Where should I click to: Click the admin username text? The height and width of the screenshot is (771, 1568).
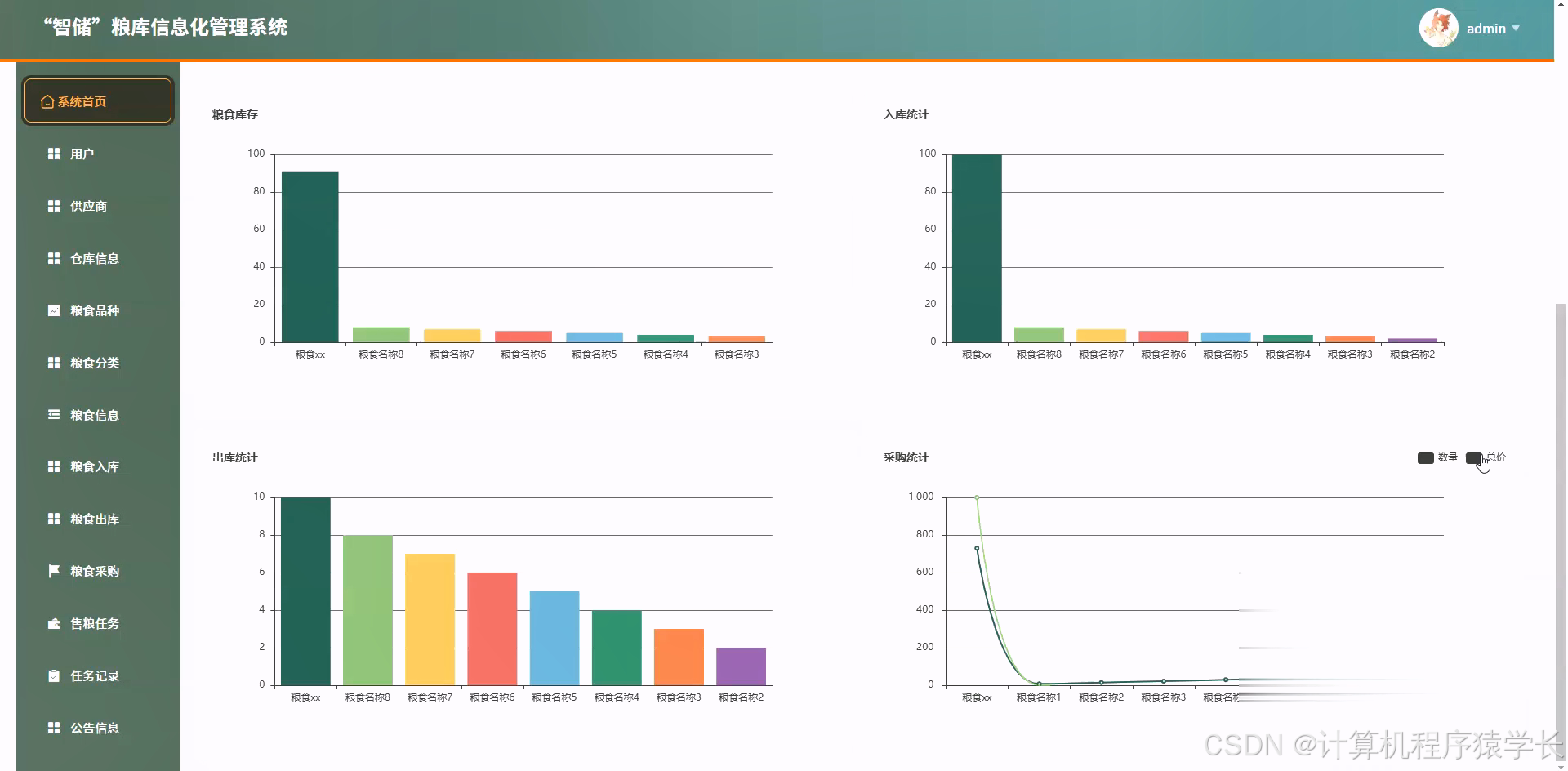[1486, 29]
